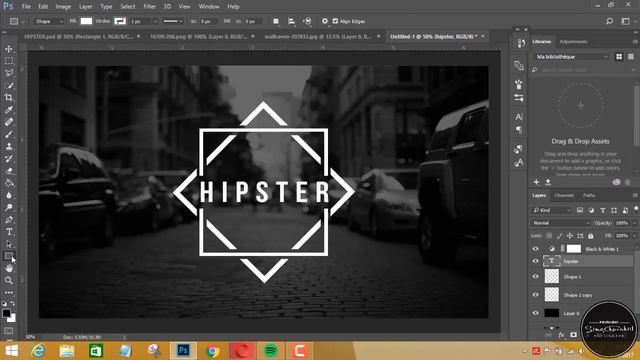
Task: Open the Filter menu
Action: (x=149, y=7)
